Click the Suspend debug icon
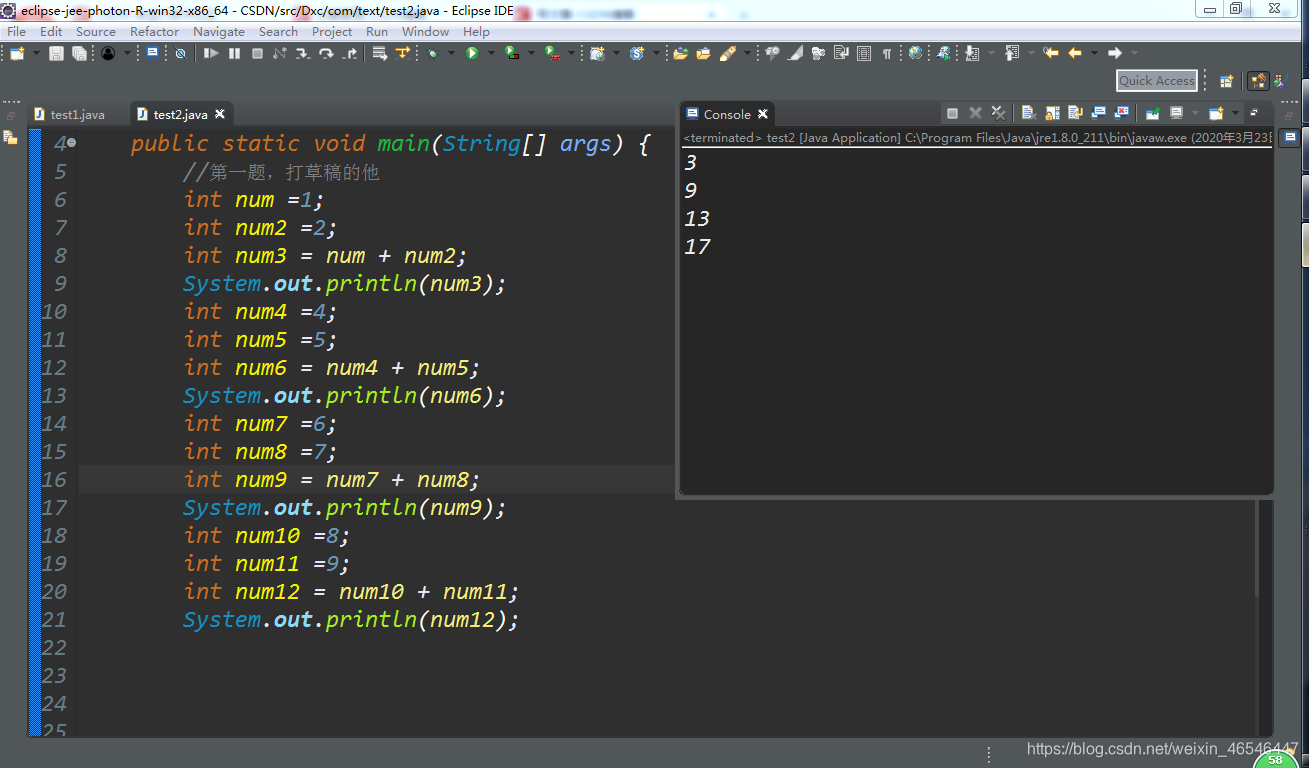 coord(234,53)
